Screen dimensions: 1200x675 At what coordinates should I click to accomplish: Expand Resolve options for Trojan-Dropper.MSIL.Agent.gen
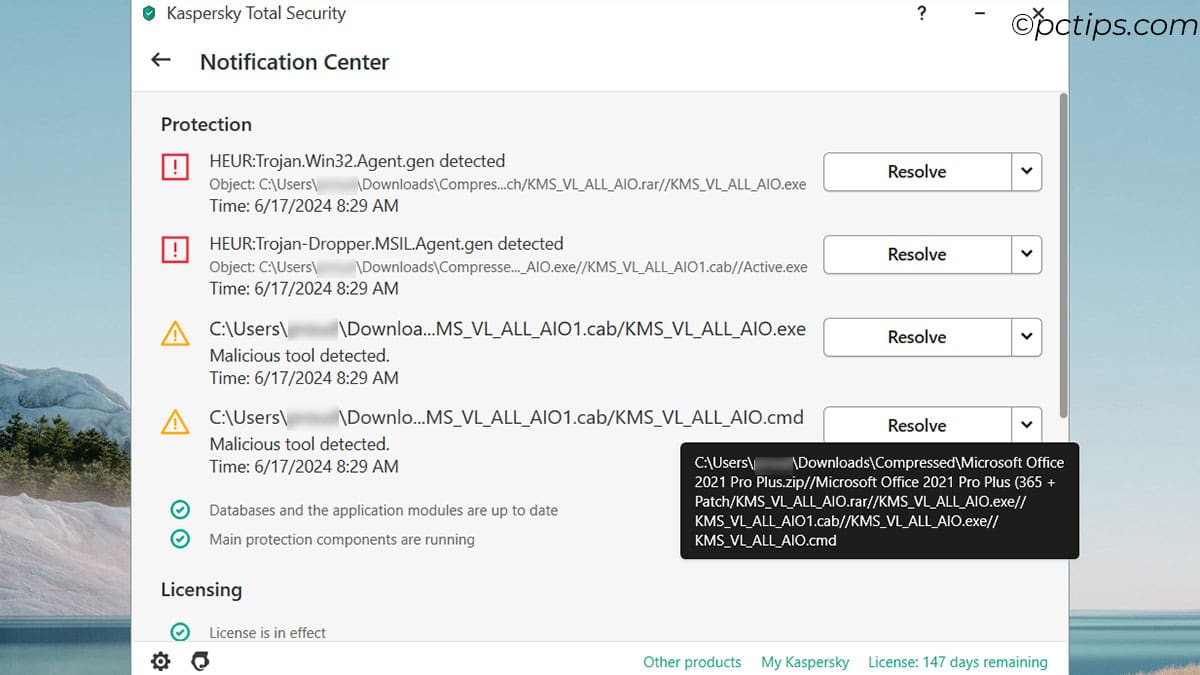(1026, 254)
